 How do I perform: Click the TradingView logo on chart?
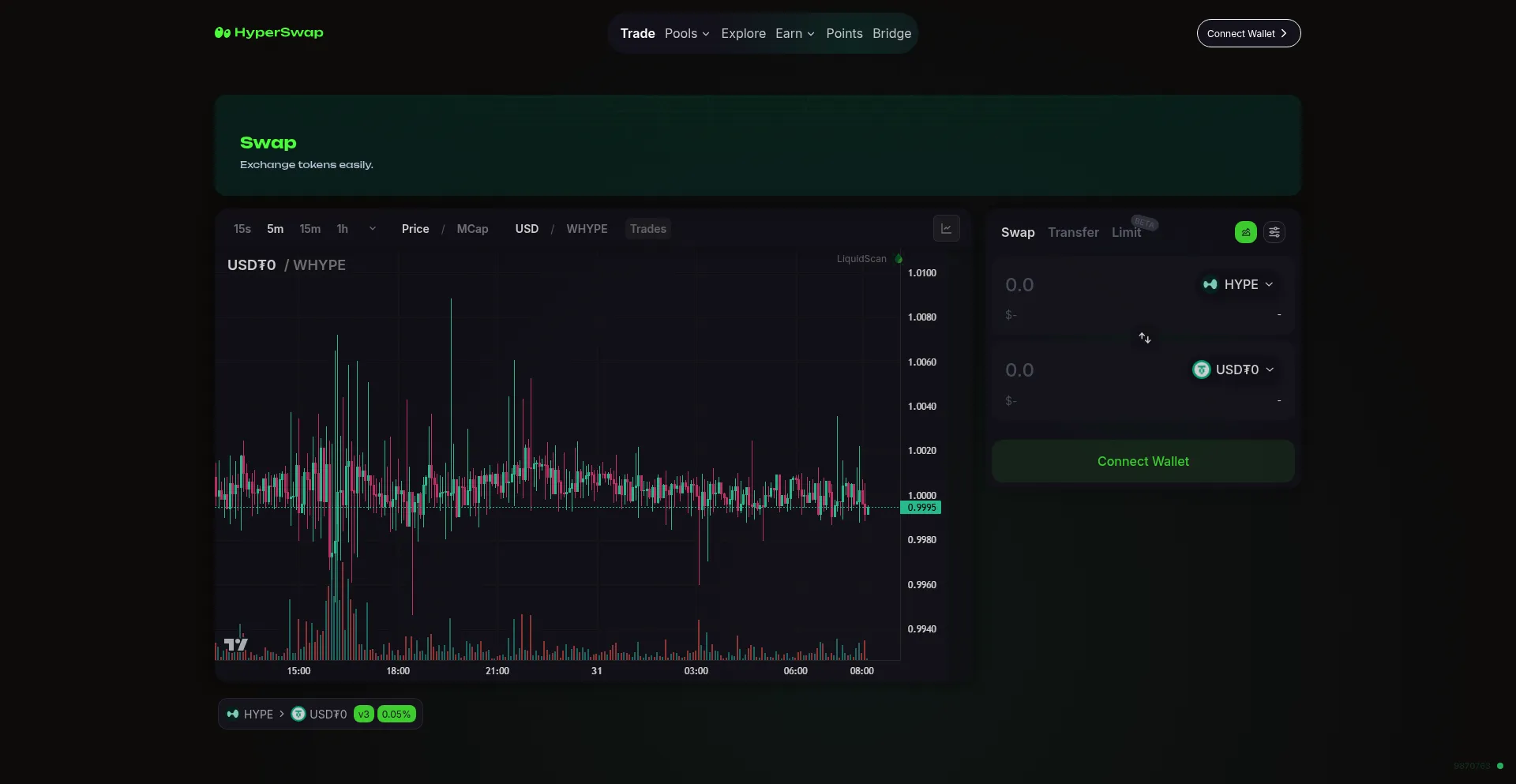pos(236,644)
